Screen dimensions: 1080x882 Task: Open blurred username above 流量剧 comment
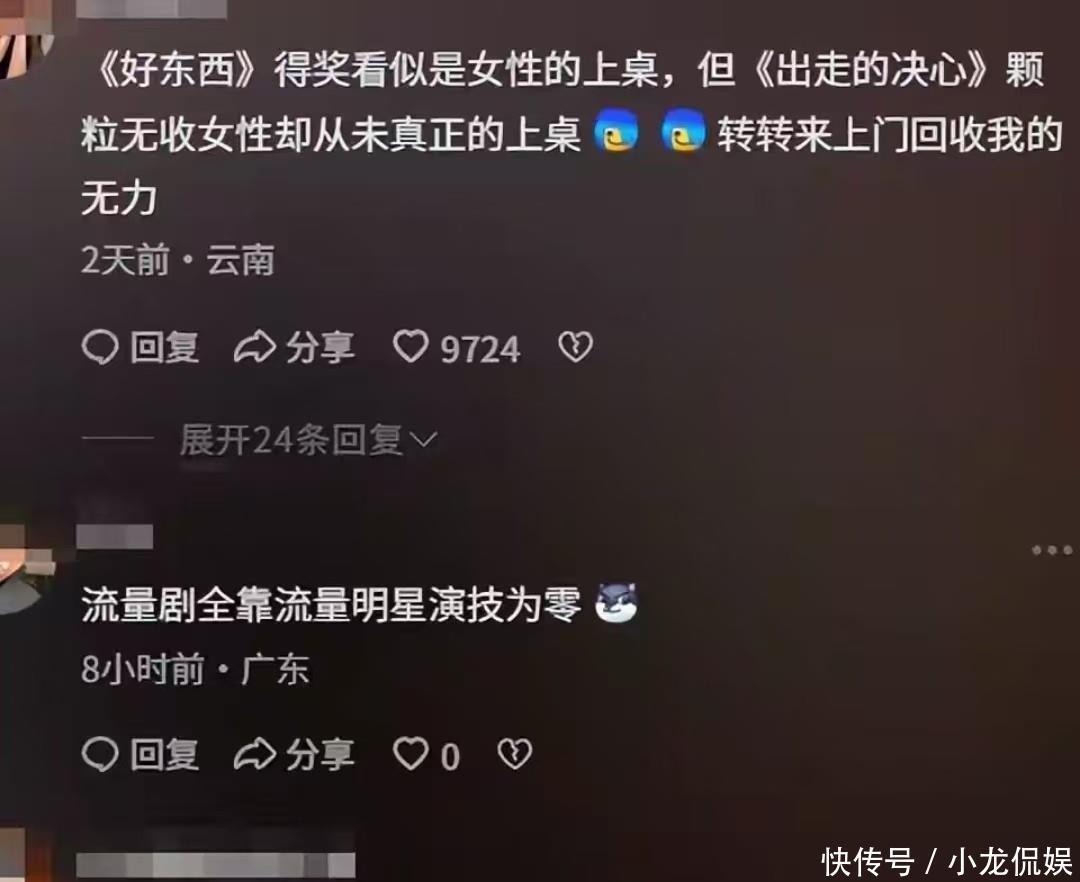click(x=114, y=536)
